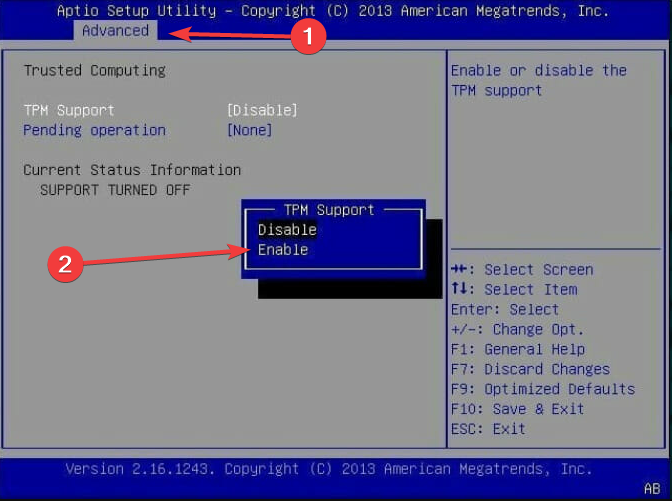Click the F10: Save & Exit hint
The height and width of the screenshot is (501, 672).
point(517,409)
